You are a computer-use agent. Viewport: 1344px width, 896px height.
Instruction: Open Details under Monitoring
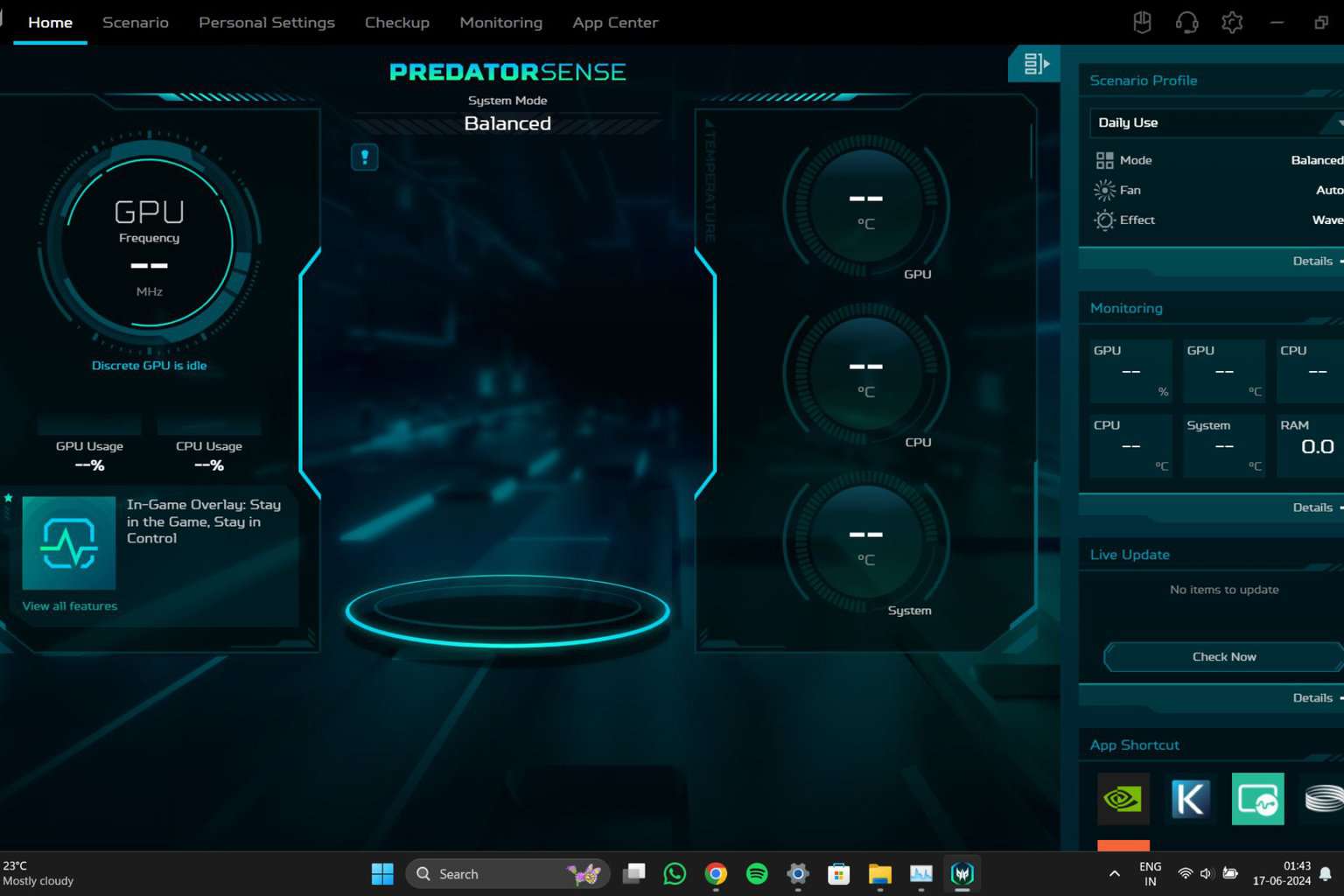[1313, 507]
